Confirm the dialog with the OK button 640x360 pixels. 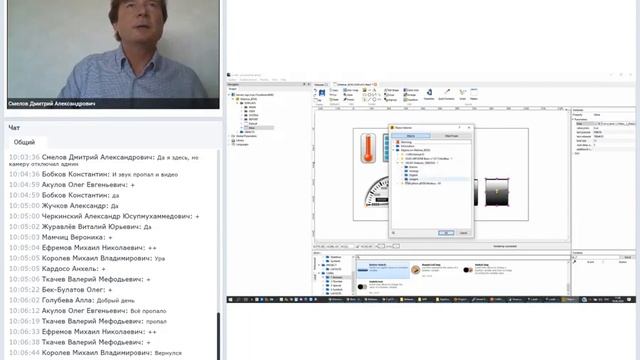point(446,233)
